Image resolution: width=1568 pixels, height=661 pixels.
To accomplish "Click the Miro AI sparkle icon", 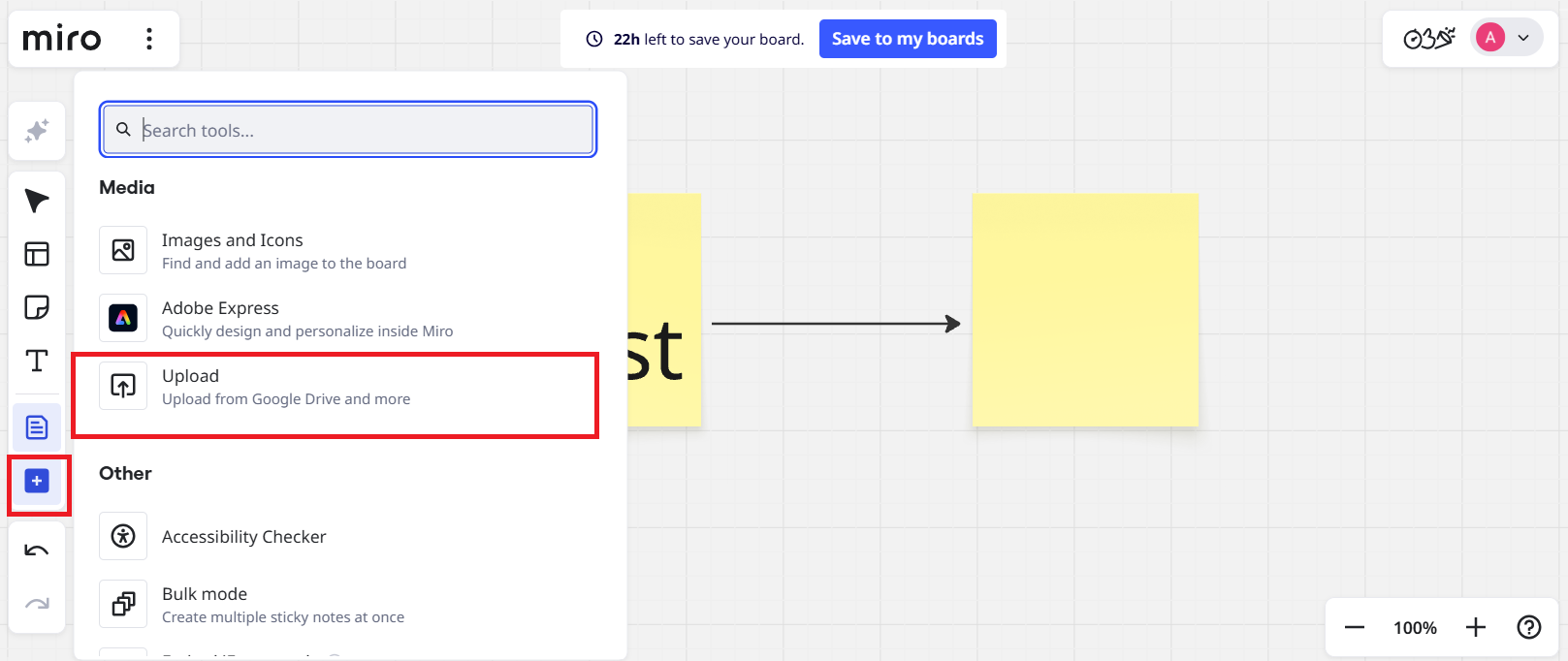I will (x=36, y=131).
